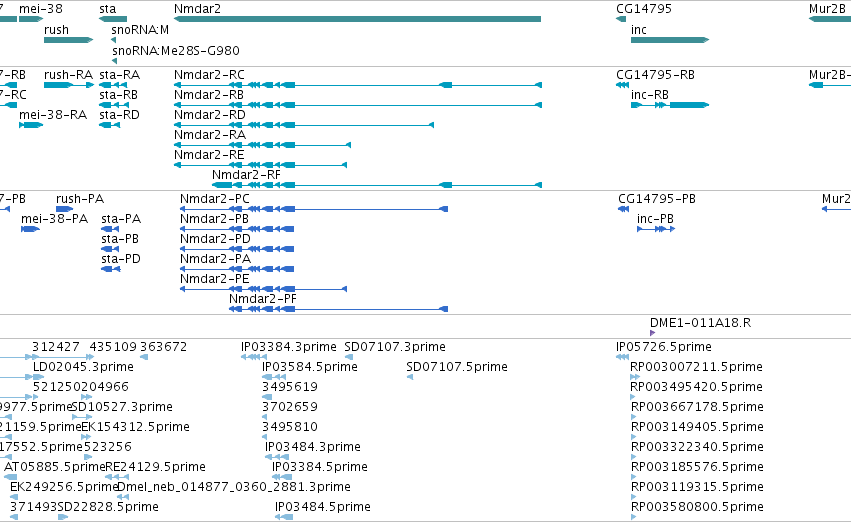Click the snoRNA:Me28S-G980 label
Screen dimensions: 851x522
176,50
